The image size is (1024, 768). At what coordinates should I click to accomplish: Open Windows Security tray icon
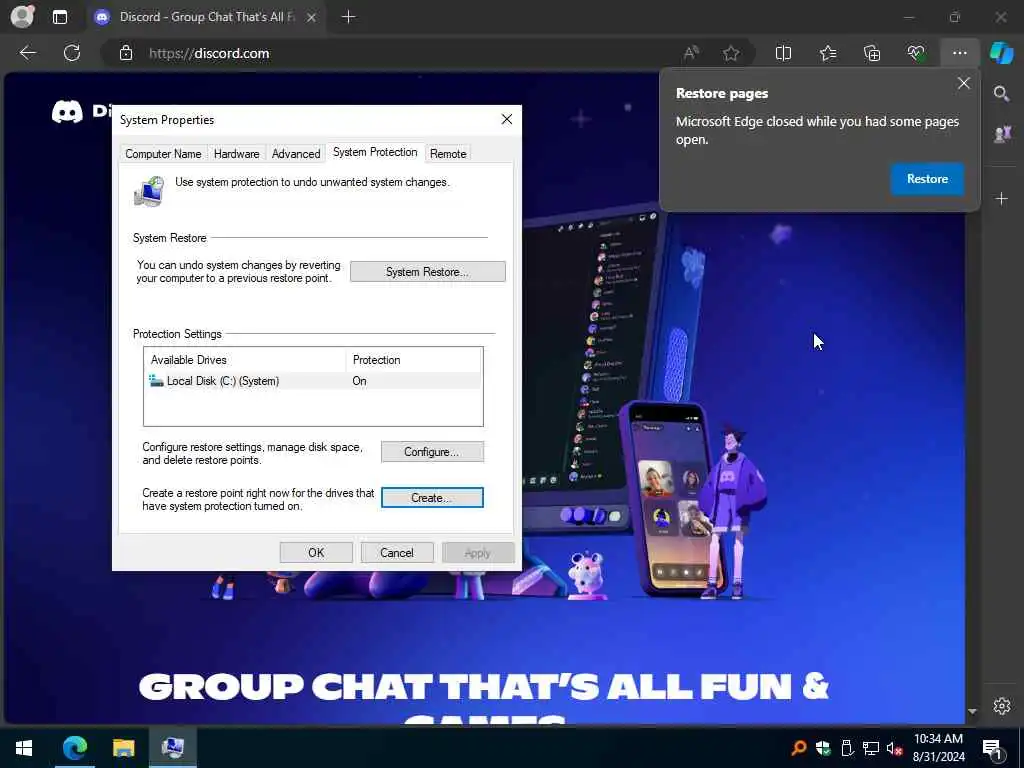pyautogui.click(x=823, y=748)
